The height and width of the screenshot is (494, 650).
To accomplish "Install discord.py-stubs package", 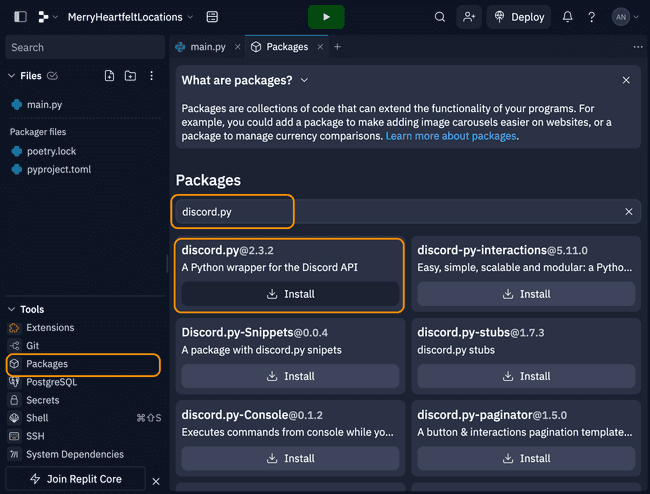I will tap(526, 376).
